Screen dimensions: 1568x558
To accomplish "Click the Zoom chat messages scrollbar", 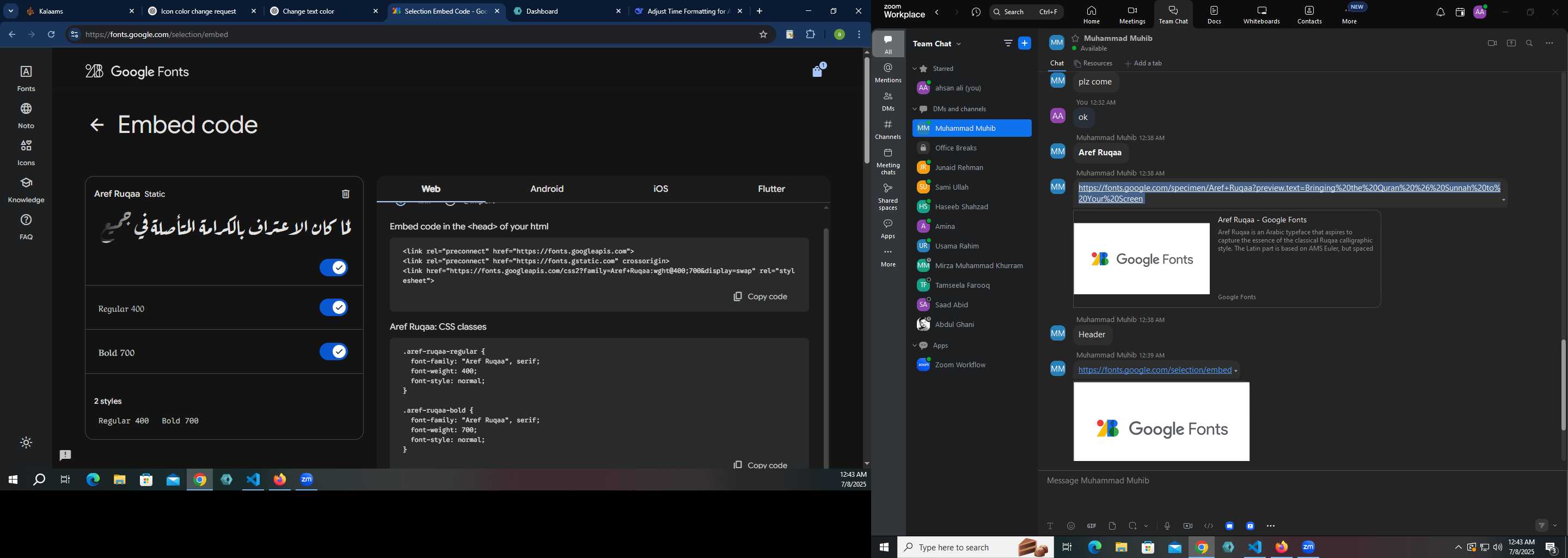I will click(1563, 384).
